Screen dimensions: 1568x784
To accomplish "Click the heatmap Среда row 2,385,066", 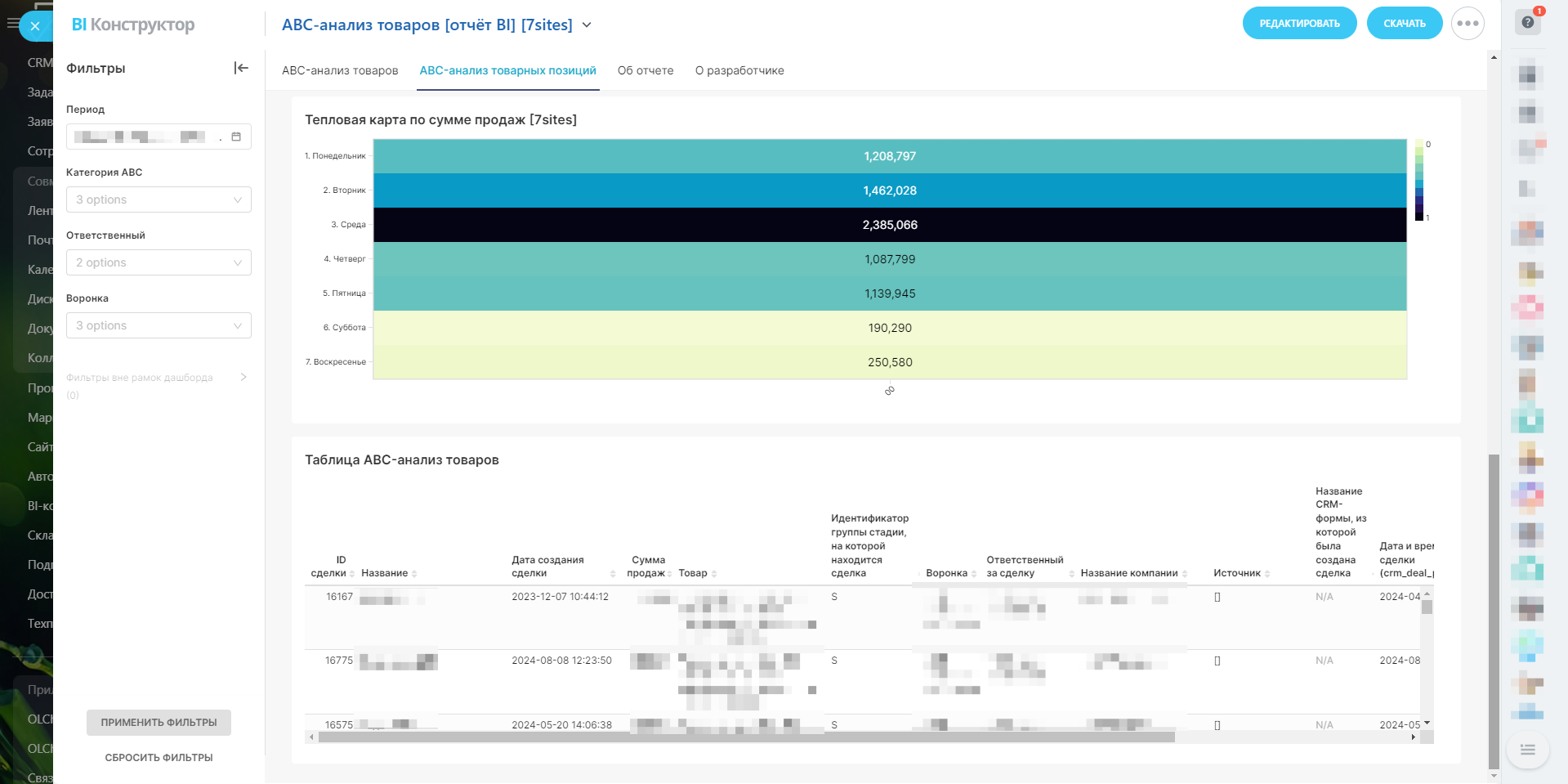I will click(889, 225).
